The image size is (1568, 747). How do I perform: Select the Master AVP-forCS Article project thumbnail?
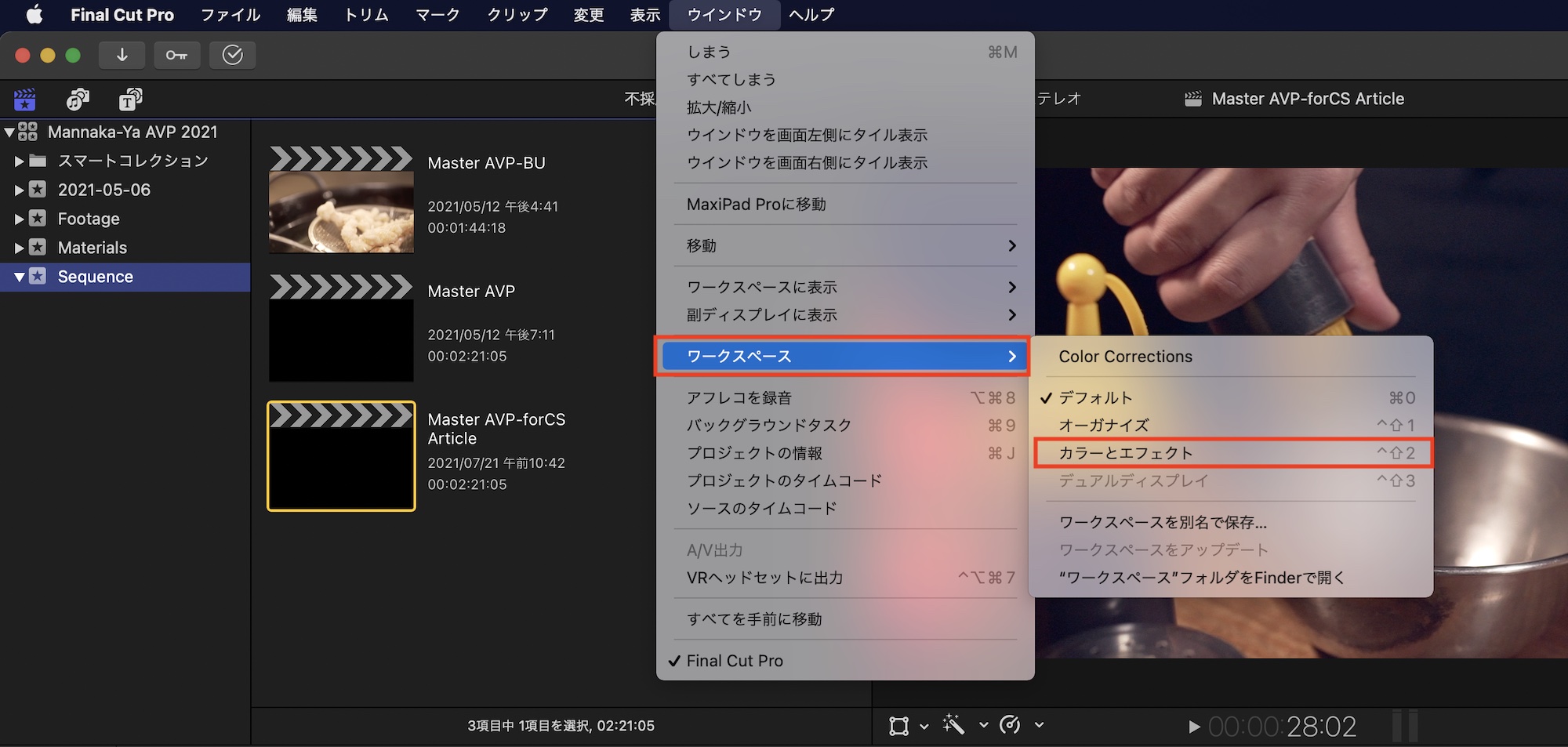pyautogui.click(x=341, y=456)
